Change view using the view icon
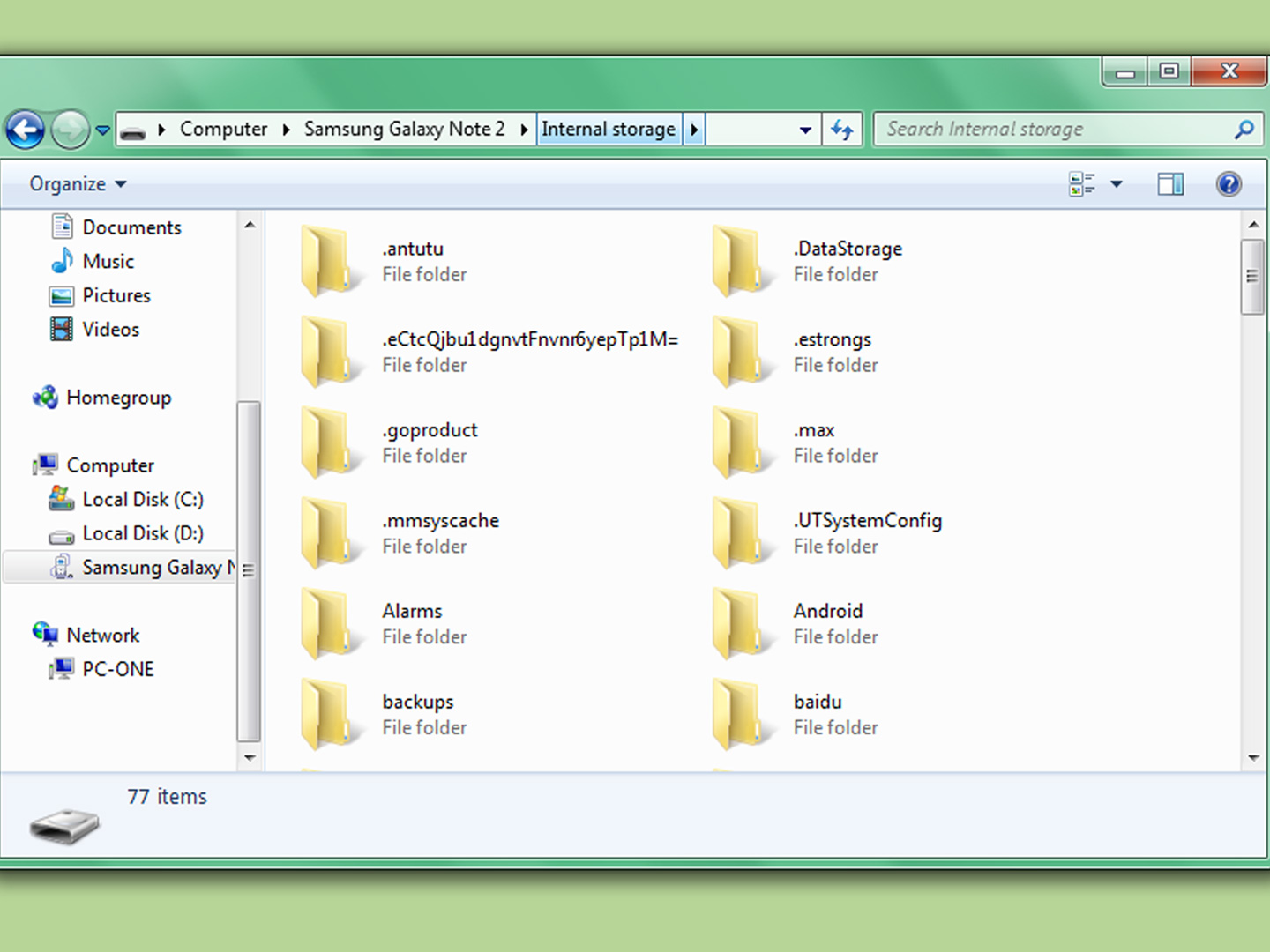Image resolution: width=1270 pixels, height=952 pixels. pos(1082,184)
